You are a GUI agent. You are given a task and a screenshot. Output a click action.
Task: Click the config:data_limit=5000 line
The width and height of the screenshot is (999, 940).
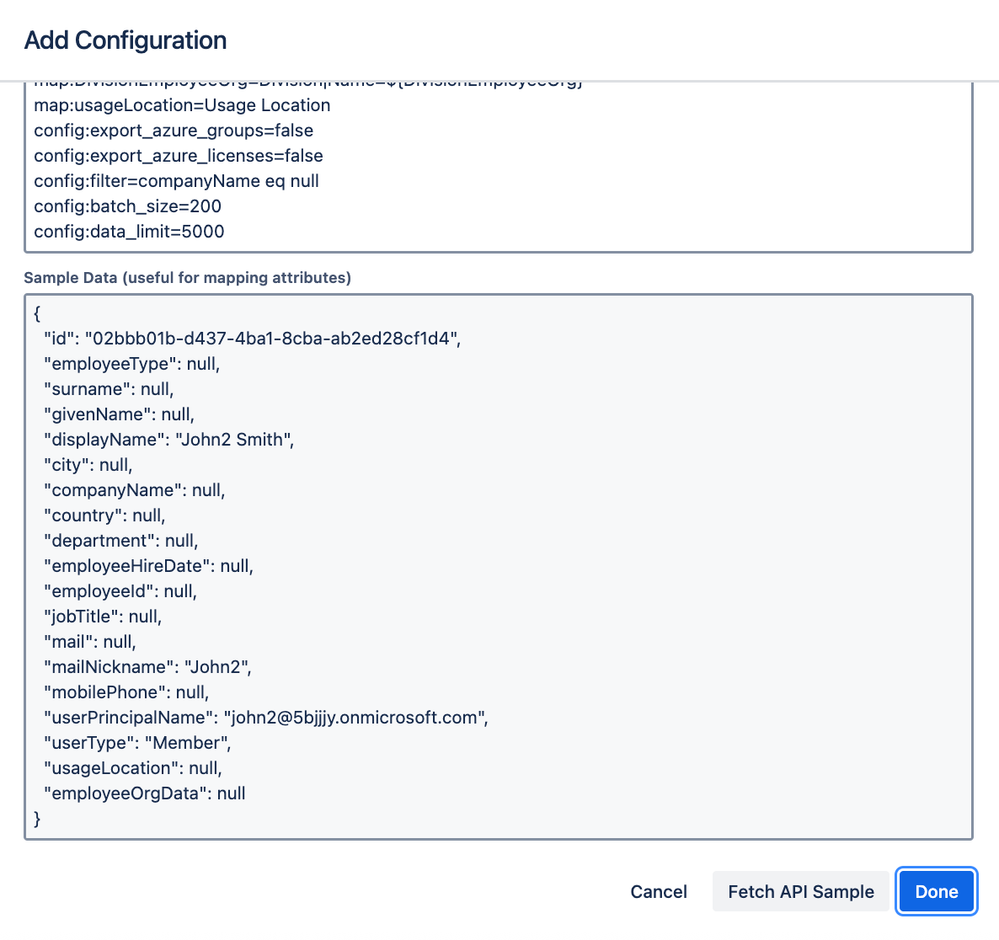pos(129,231)
